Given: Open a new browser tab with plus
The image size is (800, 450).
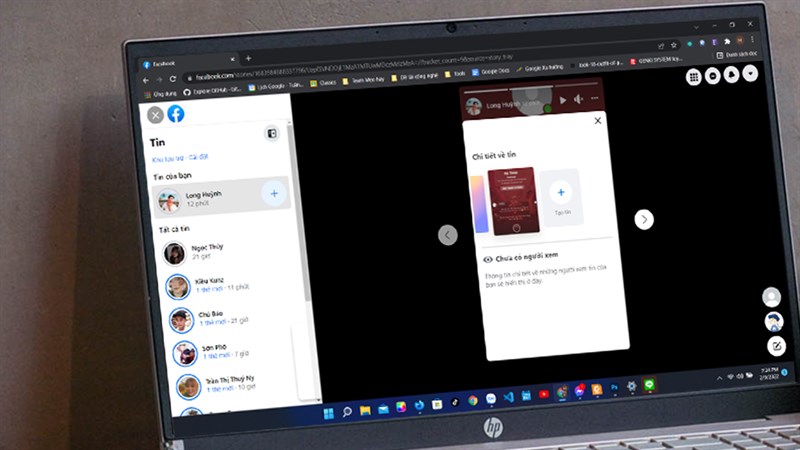Looking at the screenshot, I should click(x=248, y=58).
